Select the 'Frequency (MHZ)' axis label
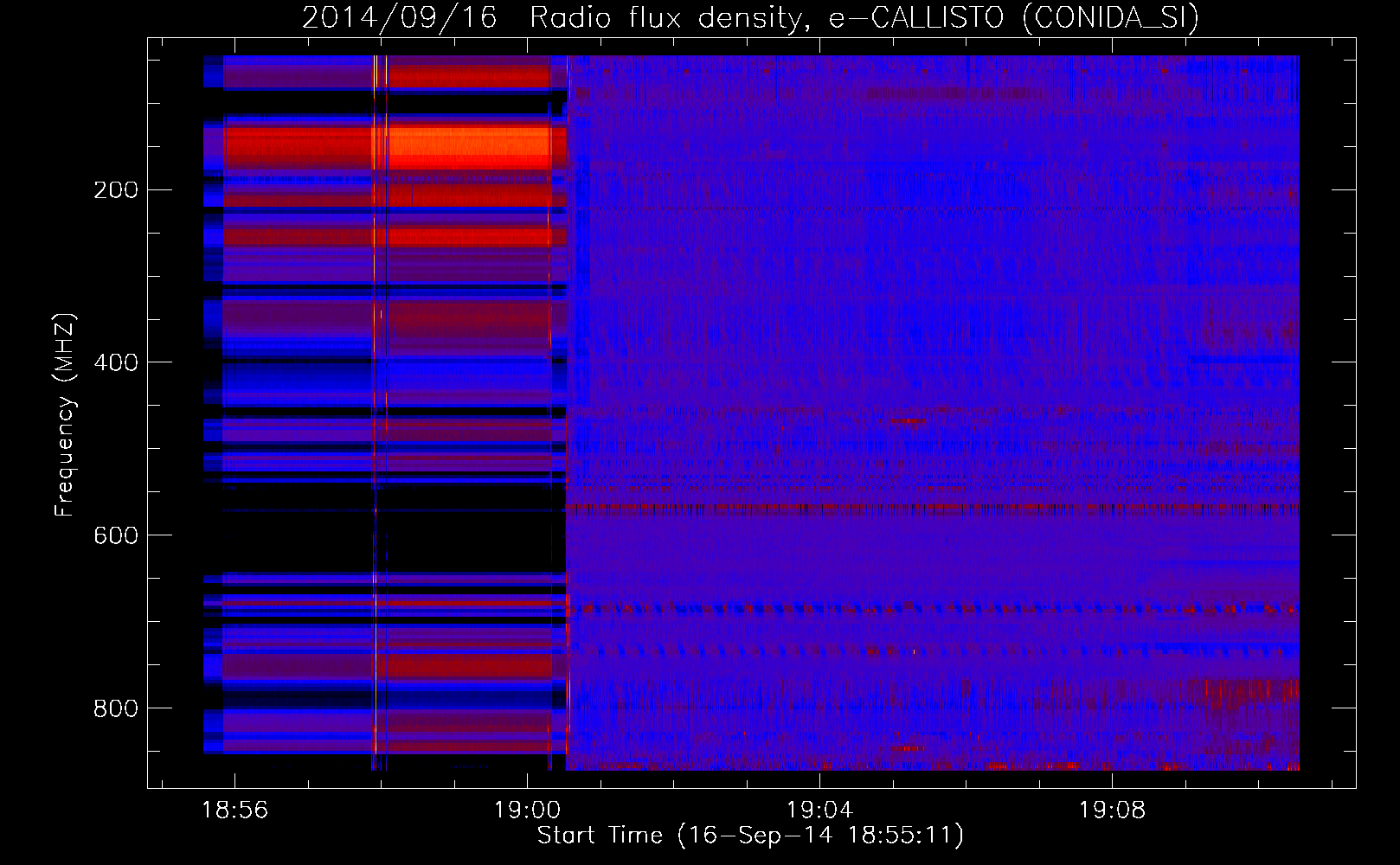The width and height of the screenshot is (1400, 865). 65,415
